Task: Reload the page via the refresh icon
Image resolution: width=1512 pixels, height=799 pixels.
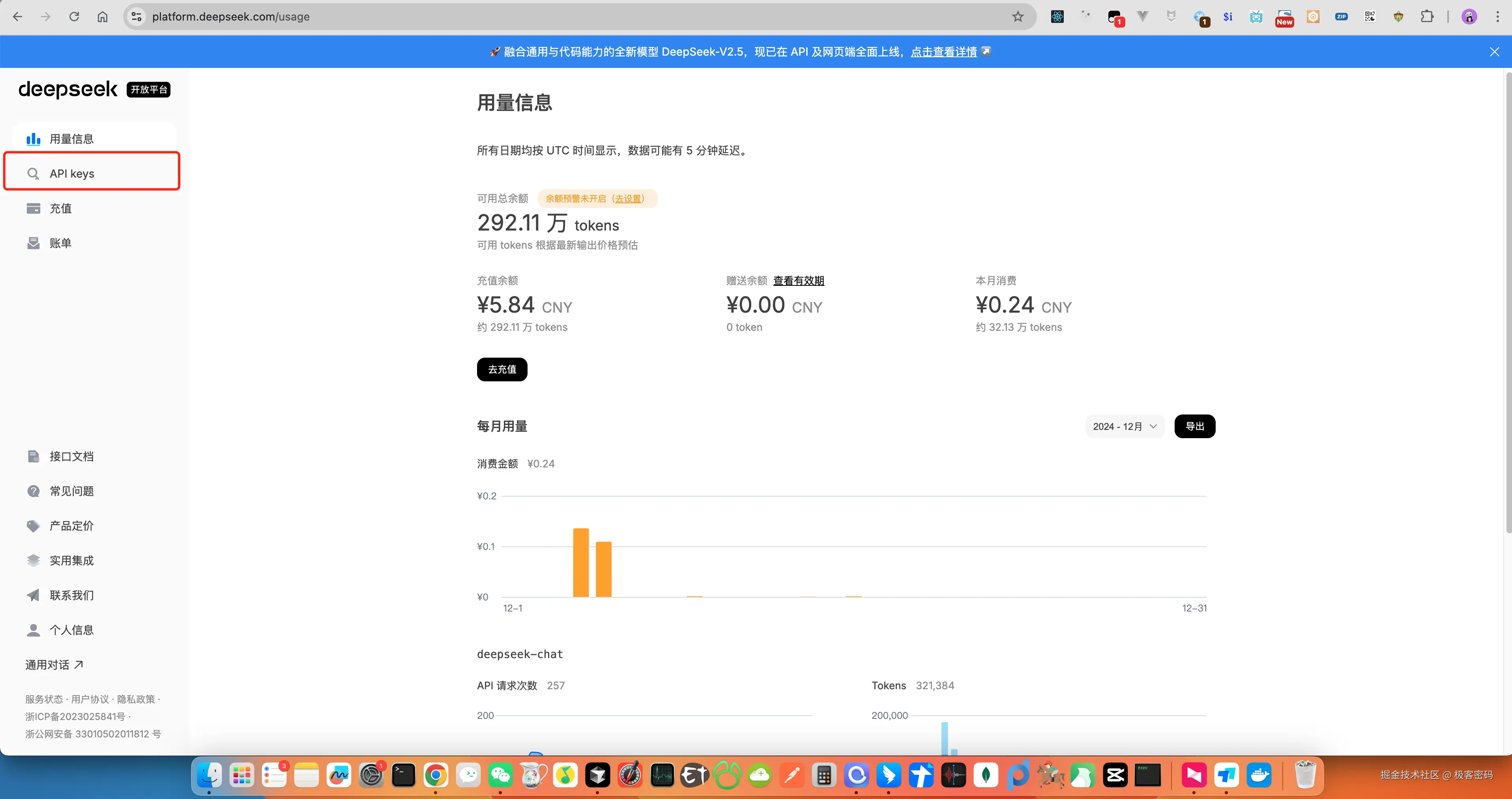Action: (x=75, y=17)
